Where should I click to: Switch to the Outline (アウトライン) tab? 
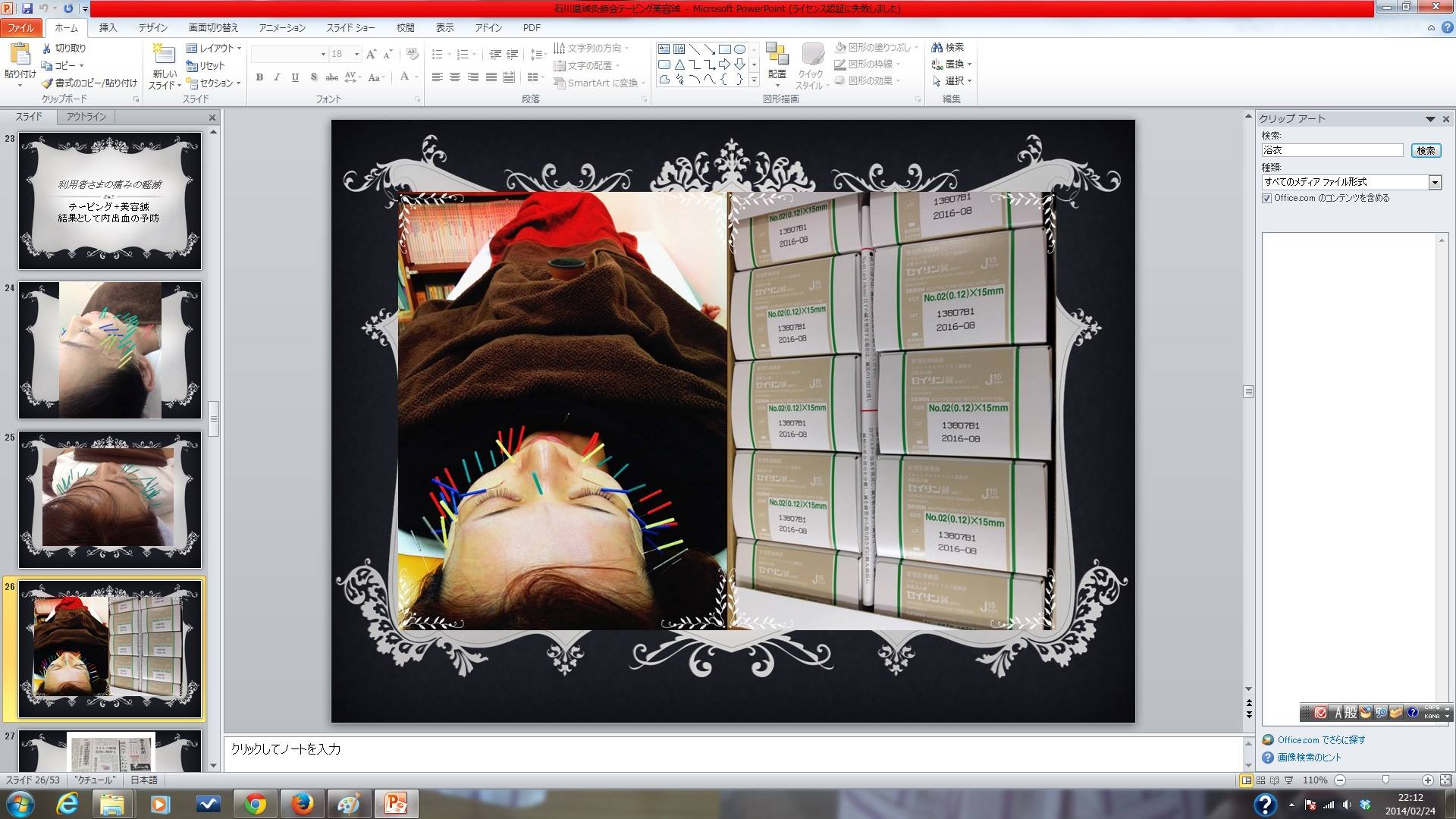[x=86, y=117]
